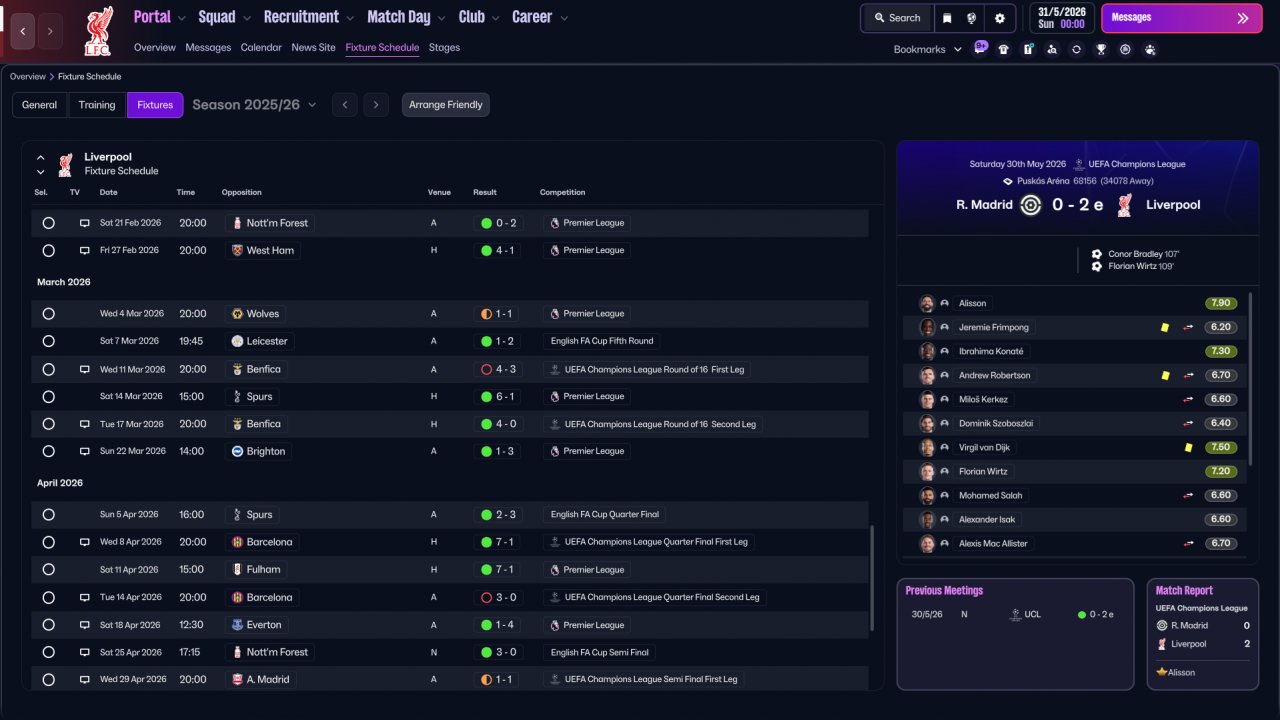Select the radio button for Wolves fixture

[x=48, y=314]
